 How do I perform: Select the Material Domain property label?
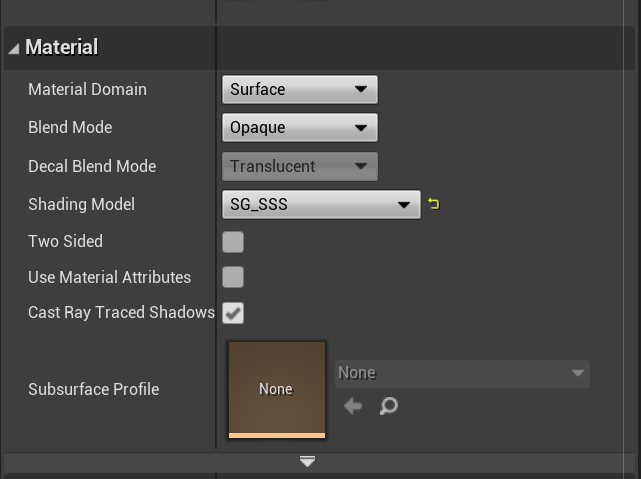(87, 90)
